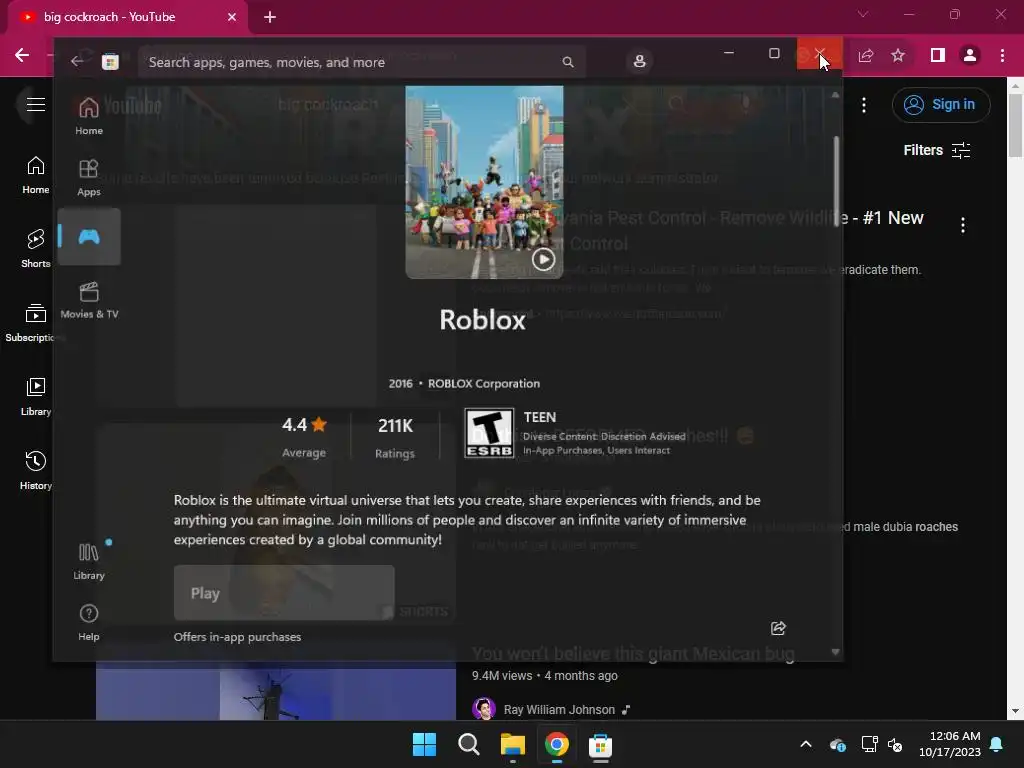This screenshot has height=768, width=1024.
Task: Open Chrome profile avatar
Action: click(x=970, y=56)
